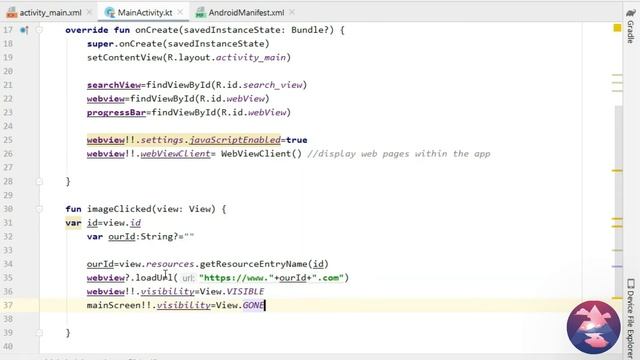Click the manifest file icon on AndroidManifest.xml tab
Image resolution: width=640 pixels, height=360 pixels.
200,13
